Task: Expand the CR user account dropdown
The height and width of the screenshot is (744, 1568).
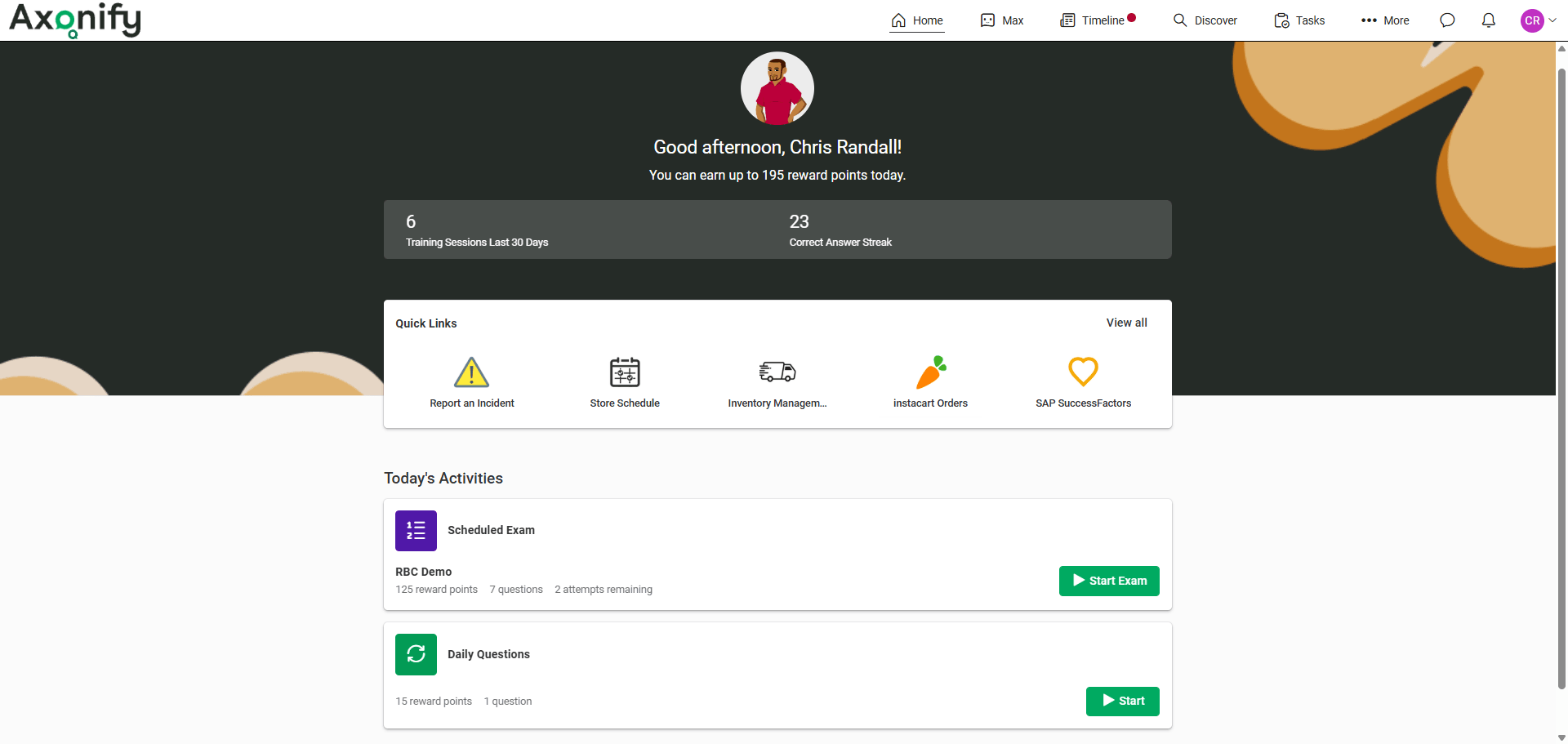Action: click(1539, 20)
